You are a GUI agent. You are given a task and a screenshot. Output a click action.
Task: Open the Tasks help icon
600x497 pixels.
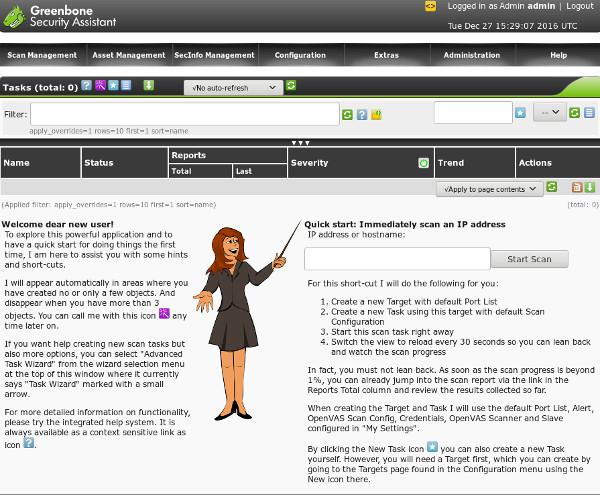point(86,86)
